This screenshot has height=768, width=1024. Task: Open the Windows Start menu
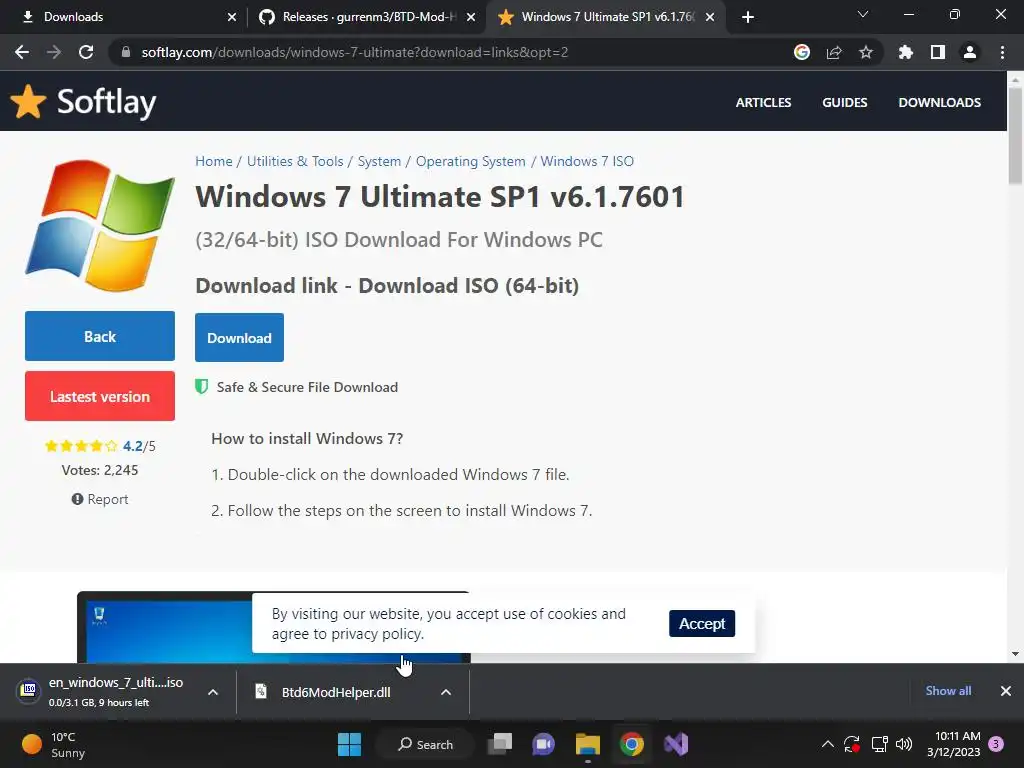(x=349, y=744)
